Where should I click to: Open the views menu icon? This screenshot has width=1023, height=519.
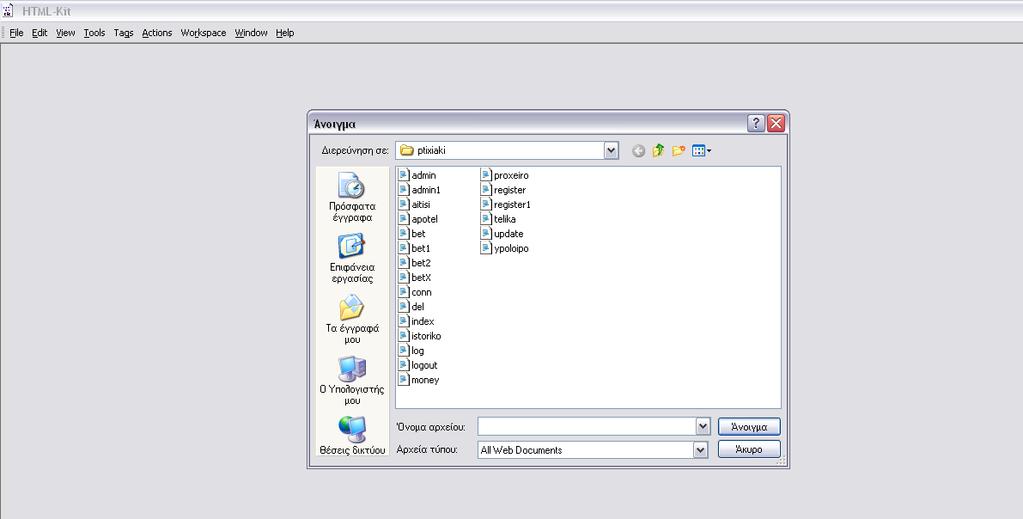click(701, 151)
